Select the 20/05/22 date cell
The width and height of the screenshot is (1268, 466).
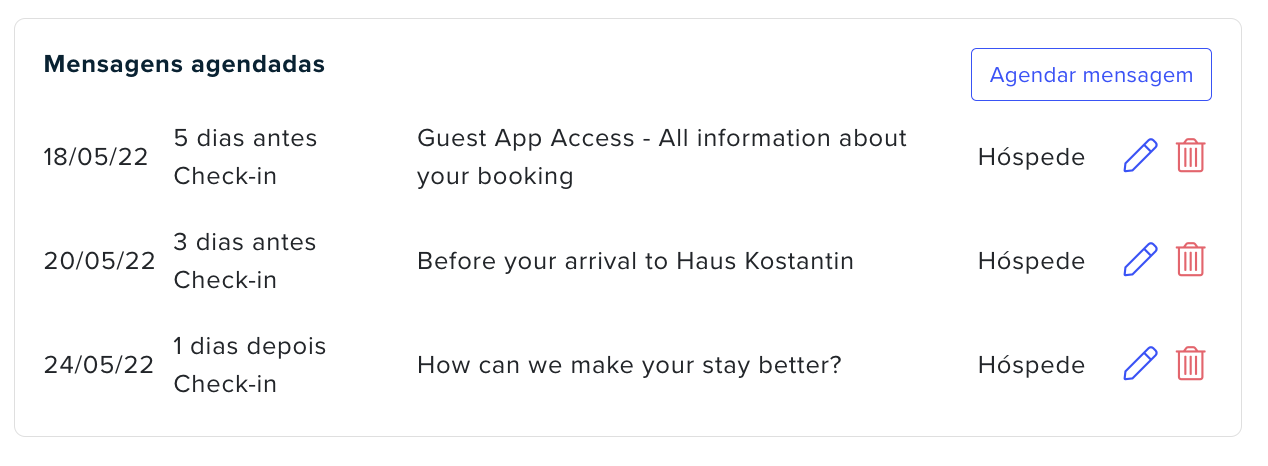tap(99, 261)
